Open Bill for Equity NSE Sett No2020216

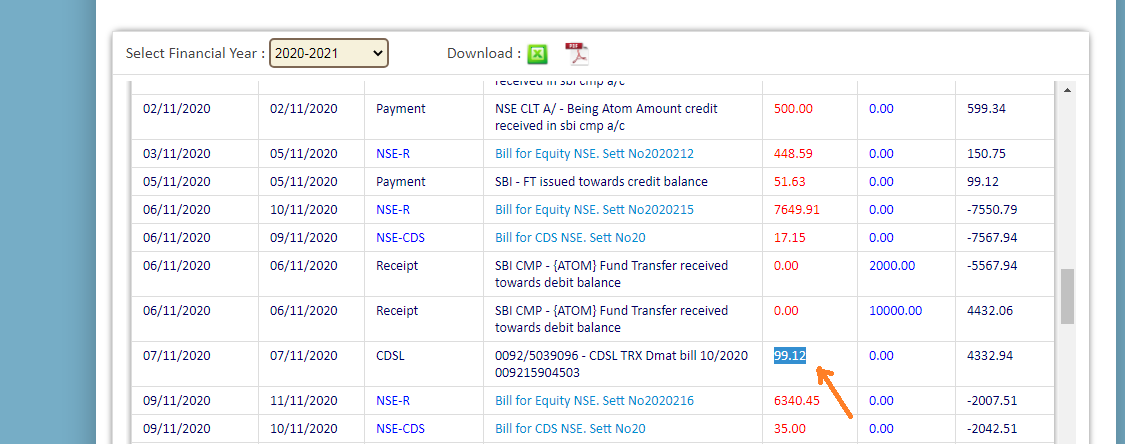point(594,400)
